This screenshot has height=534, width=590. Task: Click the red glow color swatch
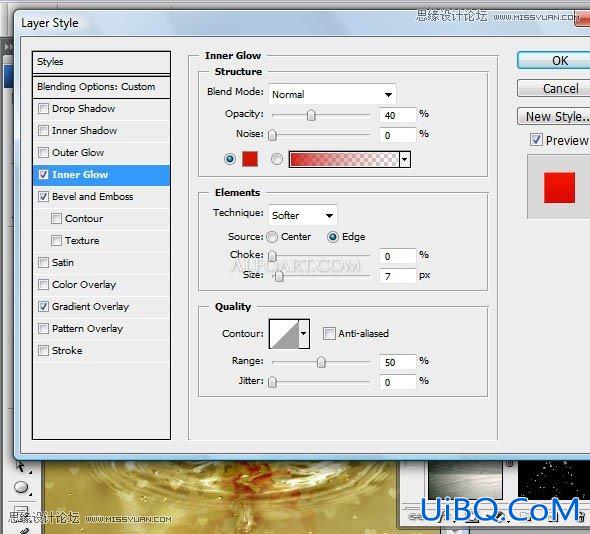tap(250, 159)
